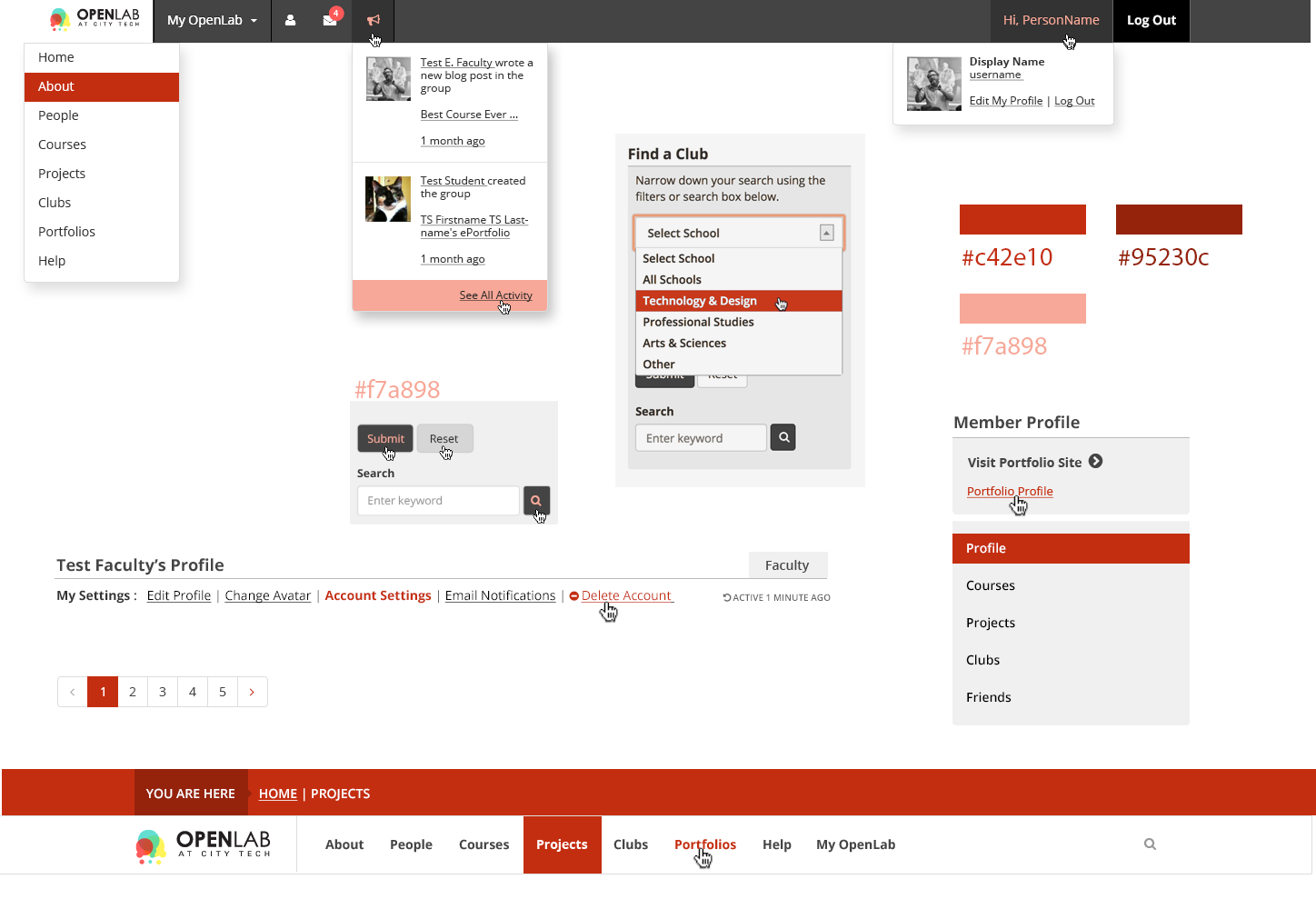
Task: Click the megaphone notifications icon in top bar
Action: (374, 20)
